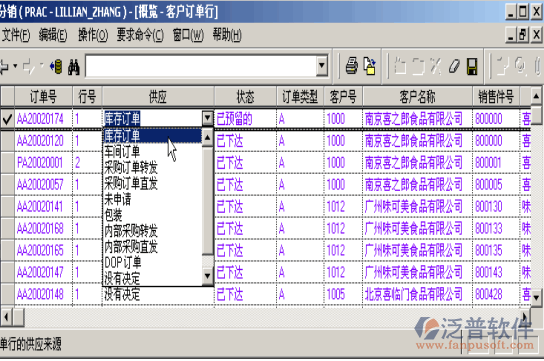Click the back arrow navigation icon
The width and height of the screenshot is (544, 361).
coord(5,66)
